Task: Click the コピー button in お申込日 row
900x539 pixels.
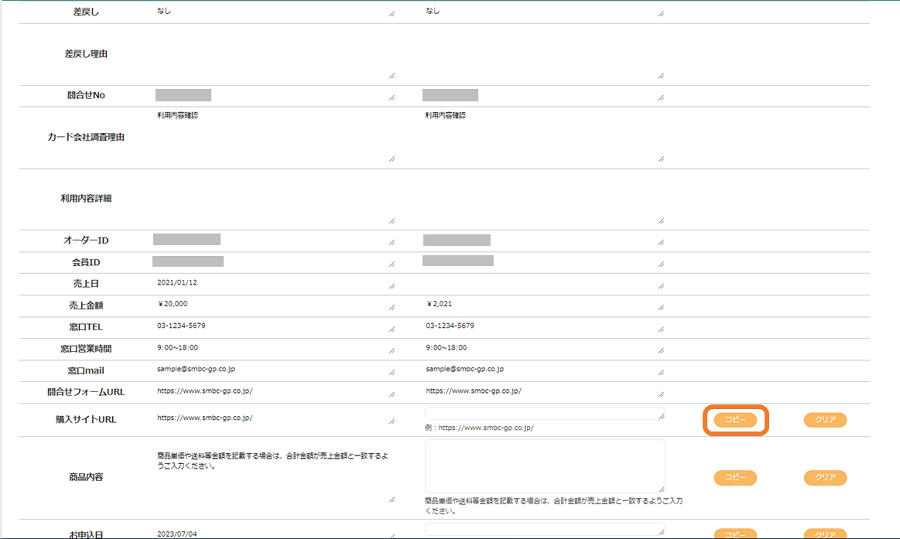Action: (735, 533)
